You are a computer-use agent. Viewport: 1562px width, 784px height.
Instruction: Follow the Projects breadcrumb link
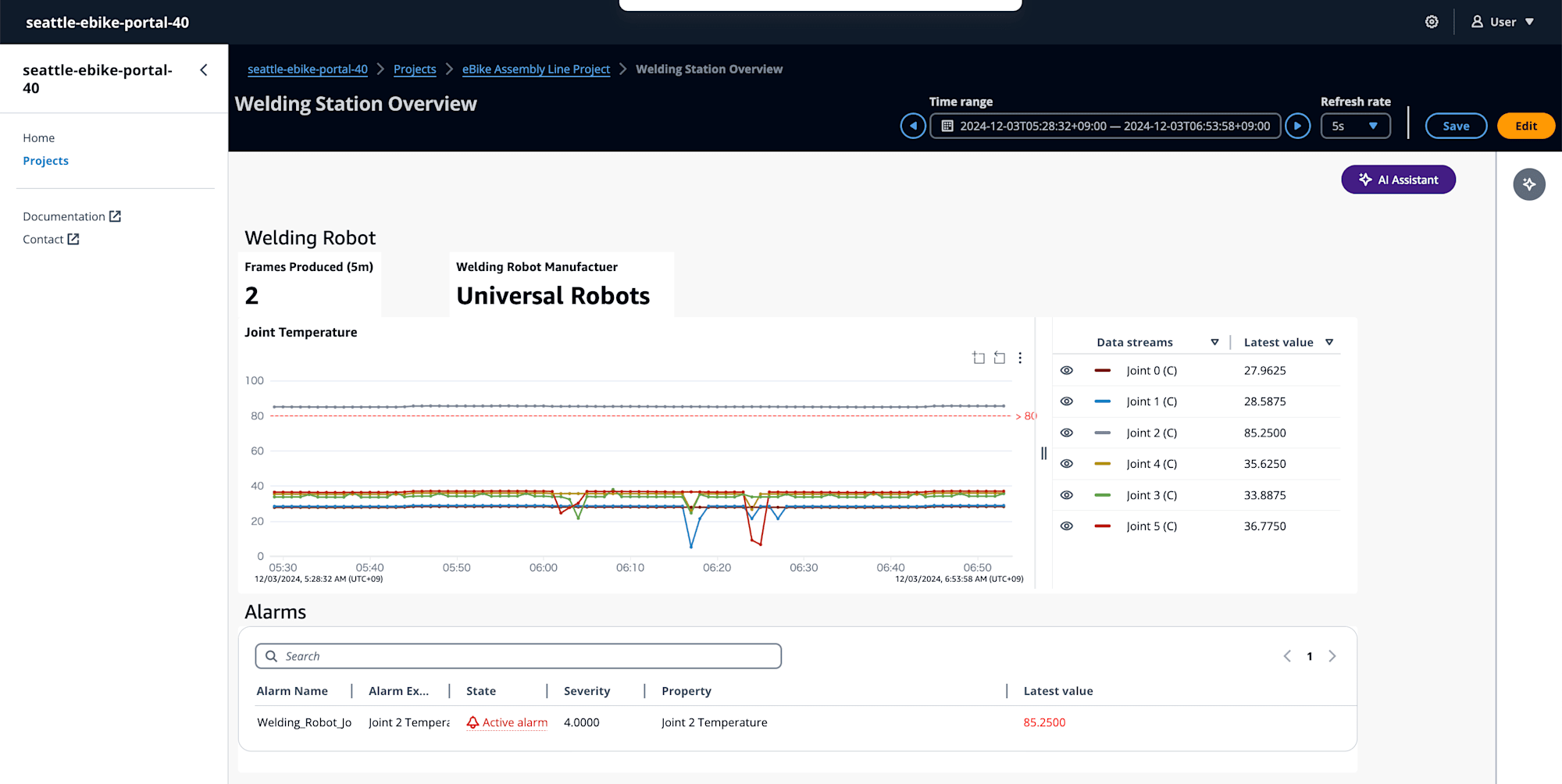tap(415, 69)
